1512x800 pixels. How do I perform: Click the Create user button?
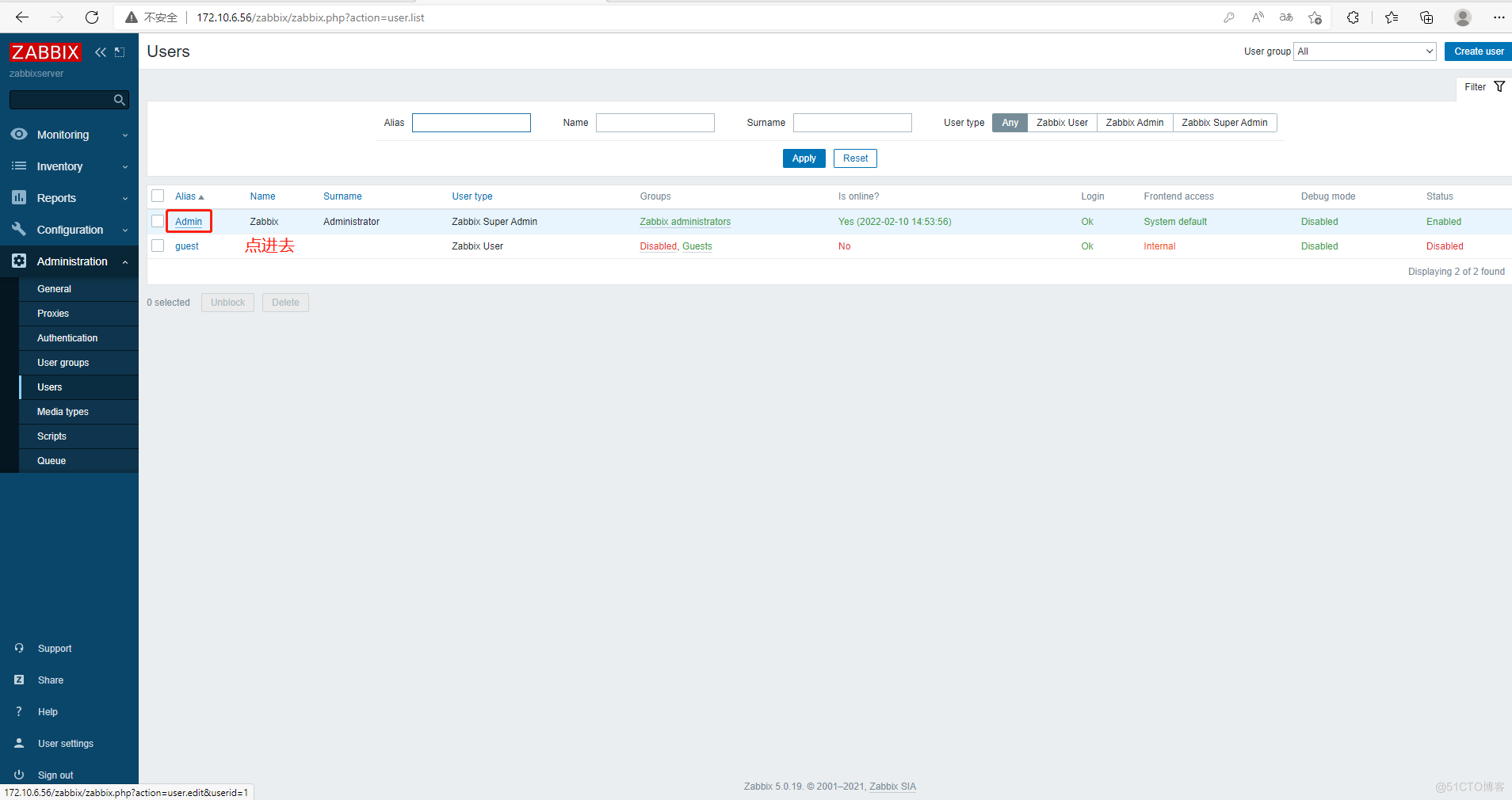pos(1478,51)
